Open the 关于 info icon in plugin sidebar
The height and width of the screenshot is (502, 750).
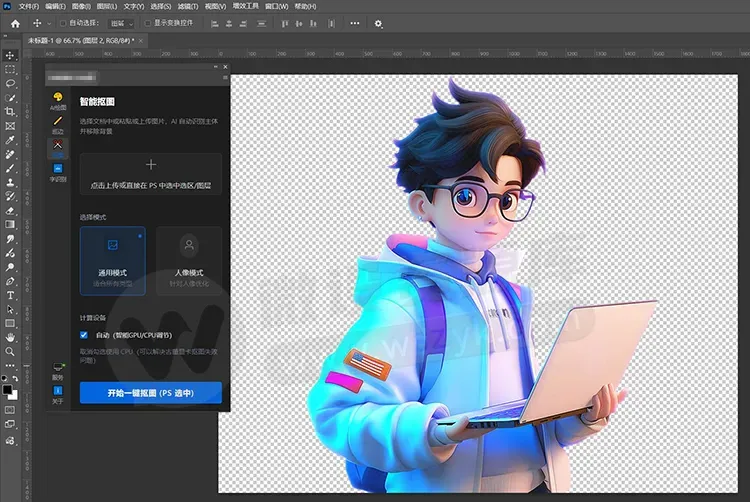tap(58, 395)
